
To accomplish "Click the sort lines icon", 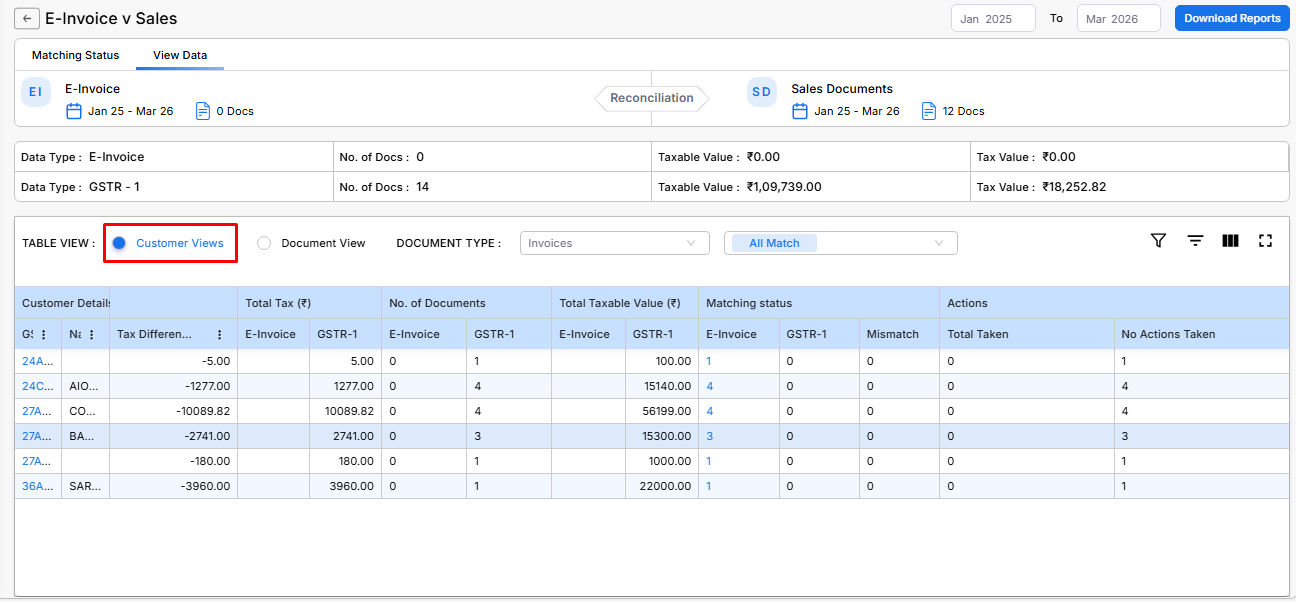I will (1195, 241).
